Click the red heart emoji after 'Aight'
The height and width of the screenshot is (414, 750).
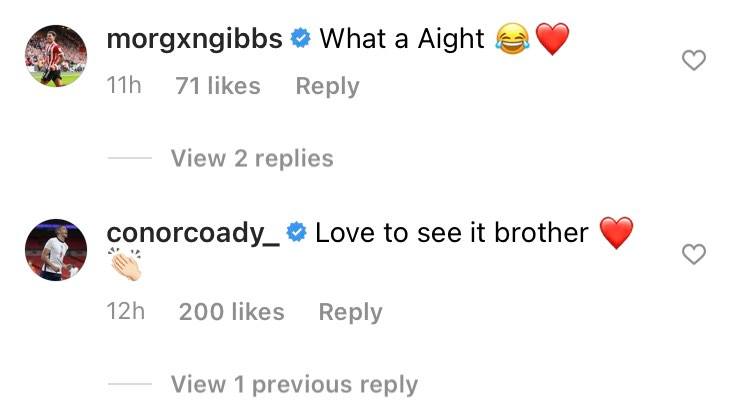tap(552, 39)
